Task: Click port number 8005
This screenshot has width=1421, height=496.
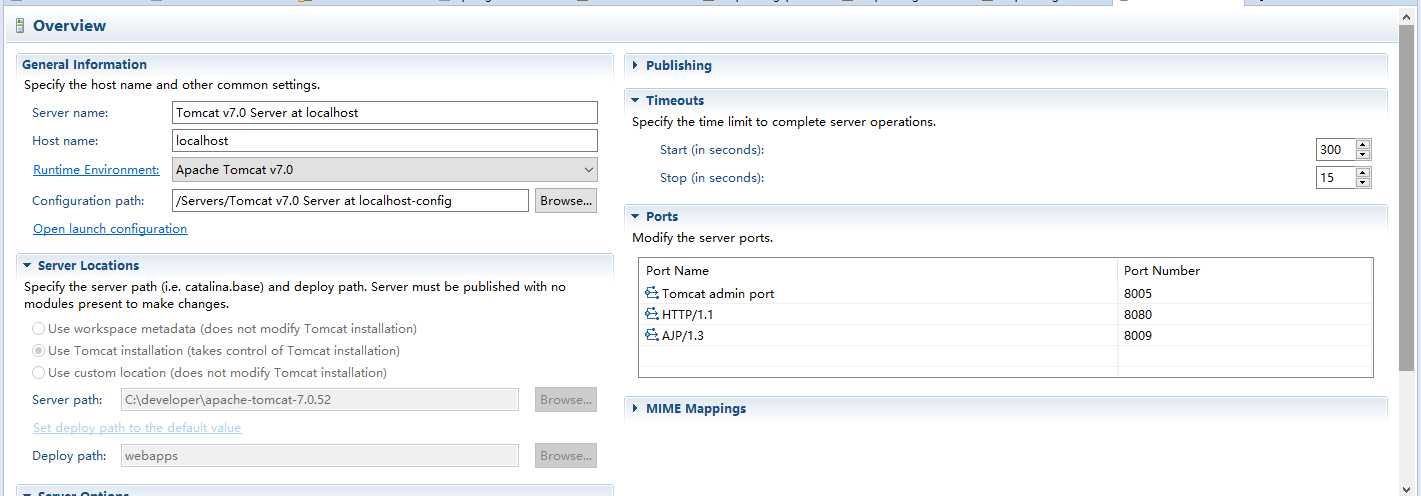Action: (x=1138, y=294)
